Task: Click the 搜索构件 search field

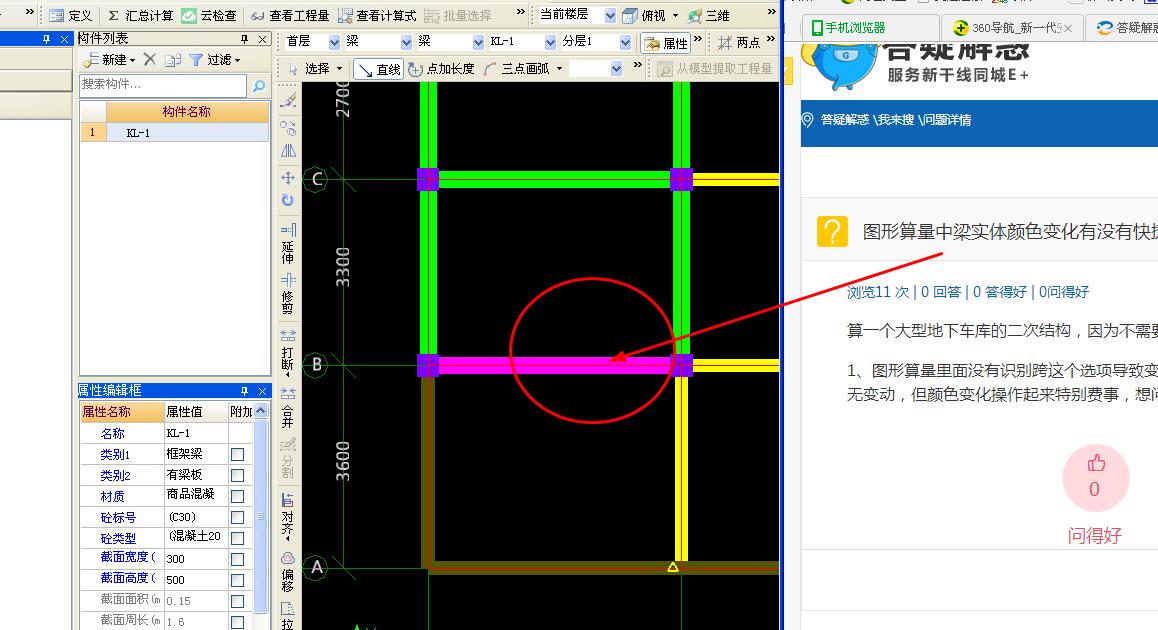Action: (x=162, y=86)
